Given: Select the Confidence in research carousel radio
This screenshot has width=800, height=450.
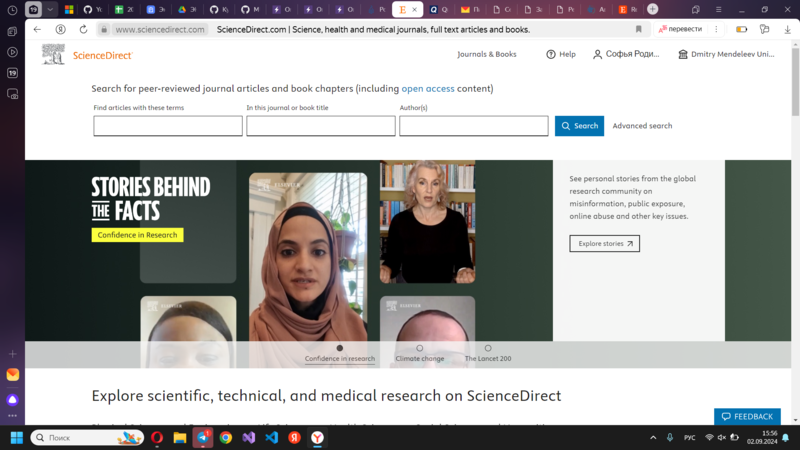Looking at the screenshot, I should click(x=340, y=348).
